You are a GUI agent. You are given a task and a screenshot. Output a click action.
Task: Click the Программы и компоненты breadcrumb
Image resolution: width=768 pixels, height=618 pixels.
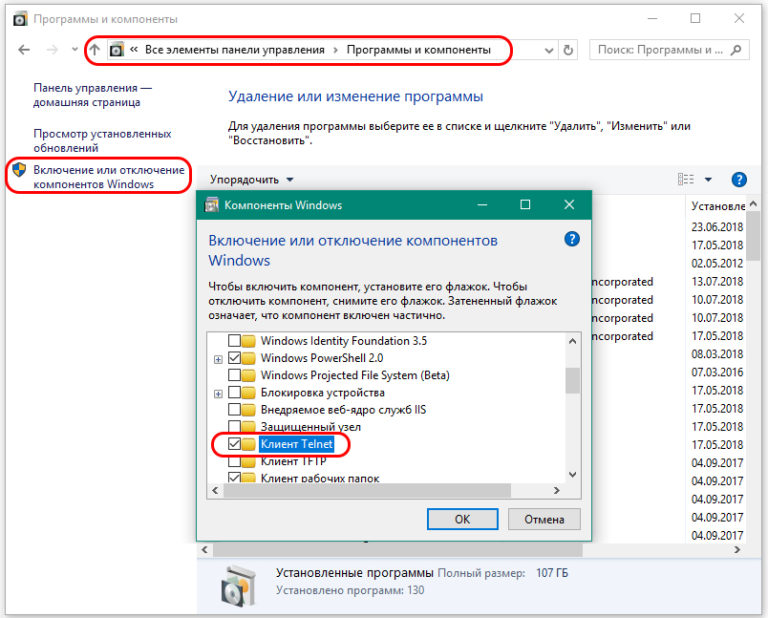[x=418, y=50]
